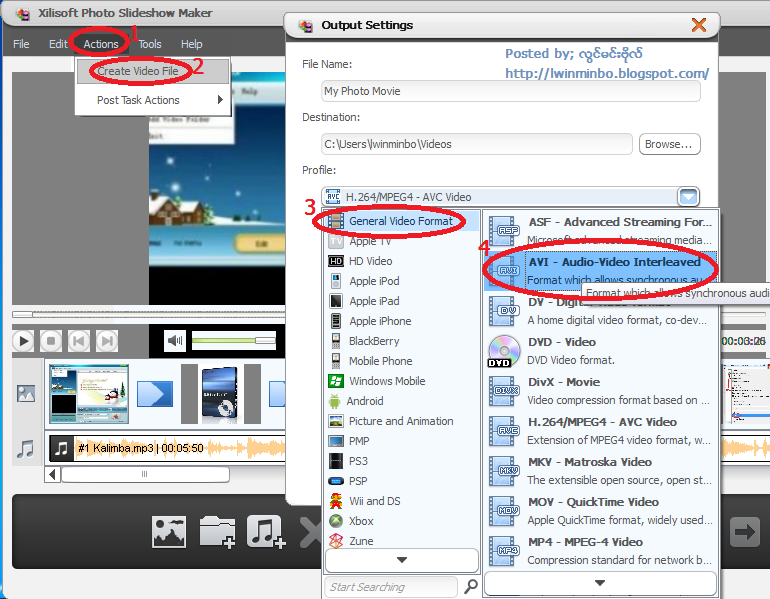
Task: Choose Create Video File menu entry
Action: [153, 71]
